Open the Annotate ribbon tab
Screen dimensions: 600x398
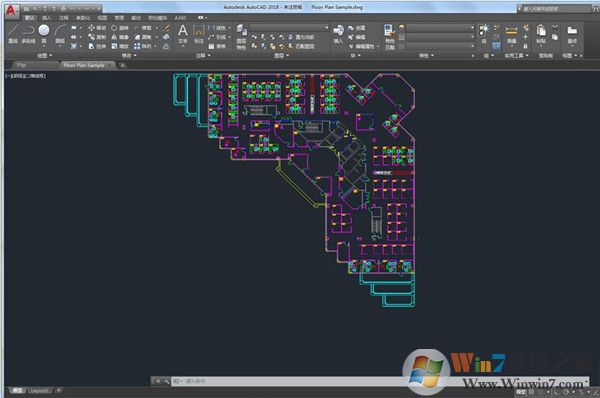point(64,18)
